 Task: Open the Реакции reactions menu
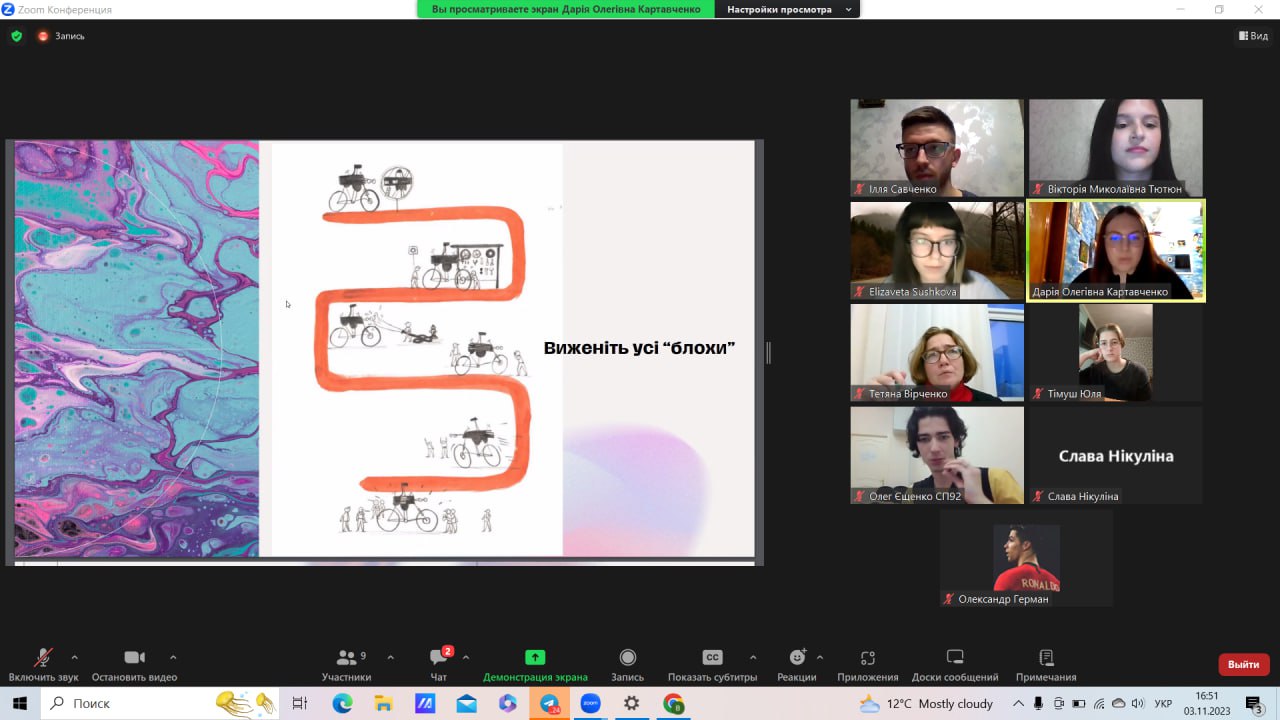(796, 664)
